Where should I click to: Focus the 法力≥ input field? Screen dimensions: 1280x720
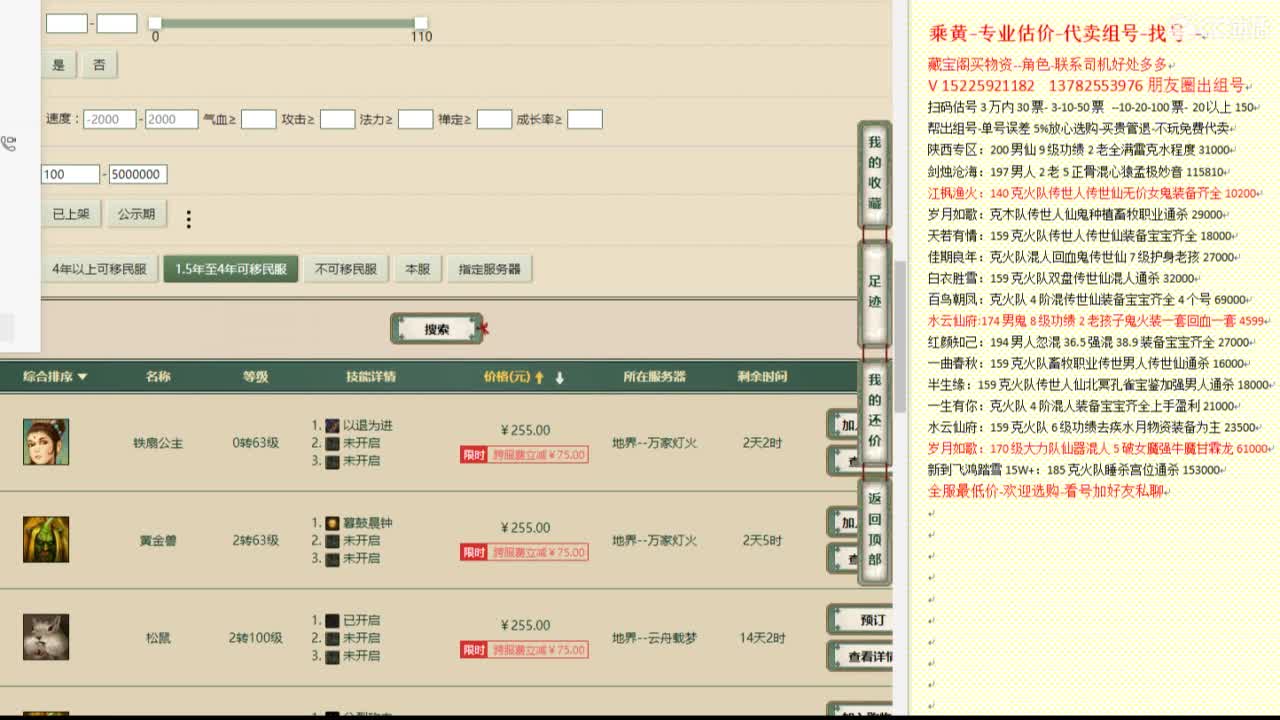coord(415,119)
